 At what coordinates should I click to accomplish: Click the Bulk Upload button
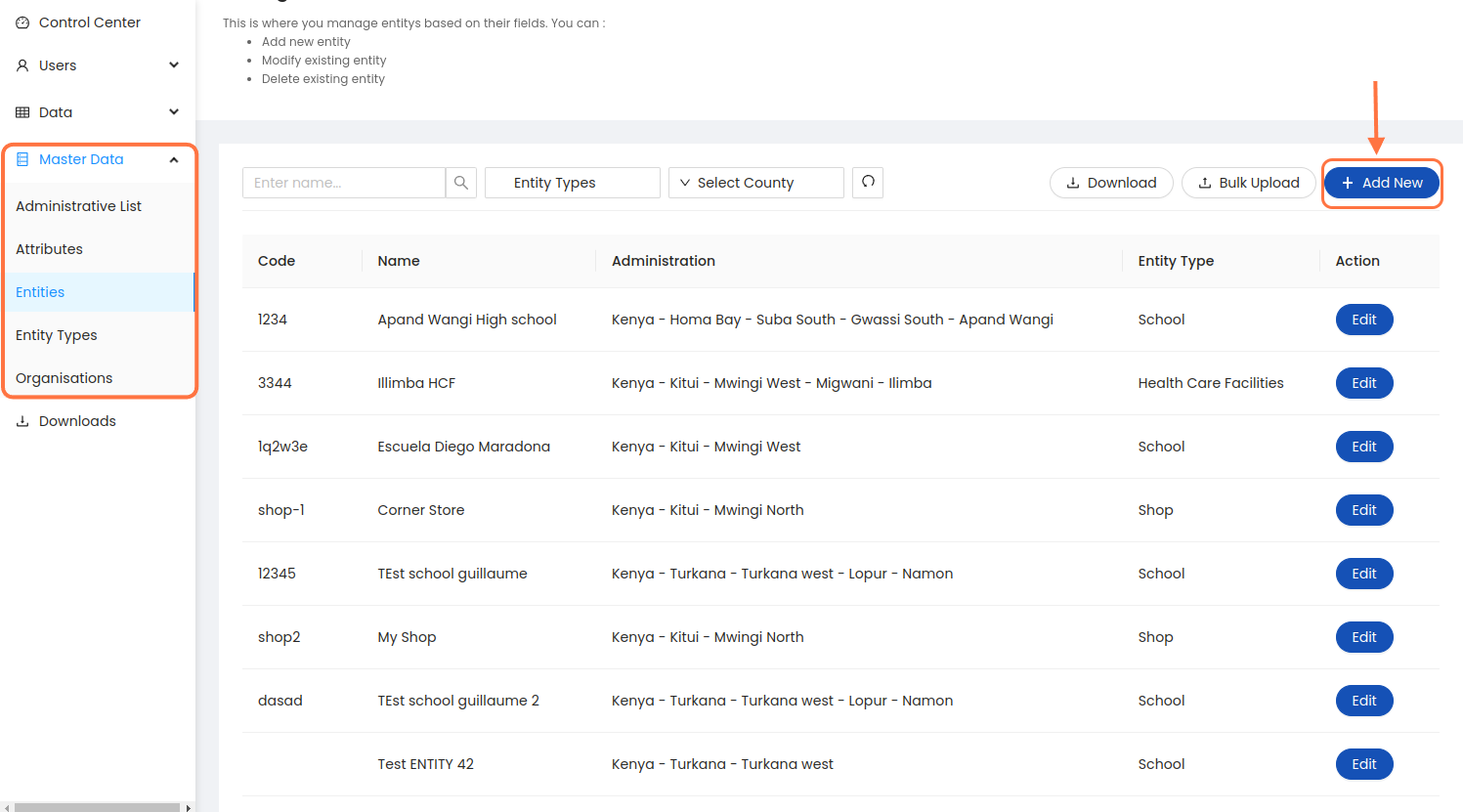1249,183
